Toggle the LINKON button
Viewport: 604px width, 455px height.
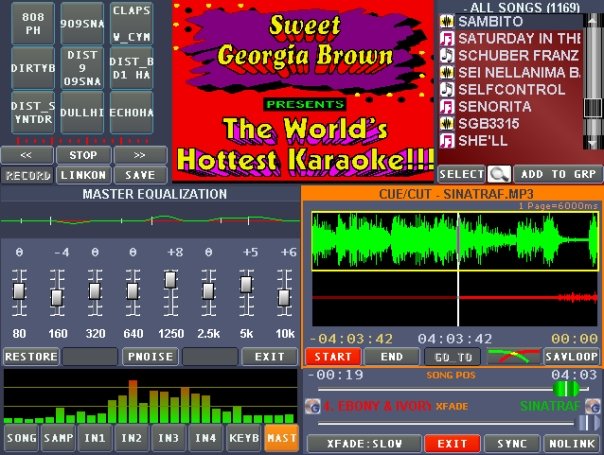[x=83, y=175]
